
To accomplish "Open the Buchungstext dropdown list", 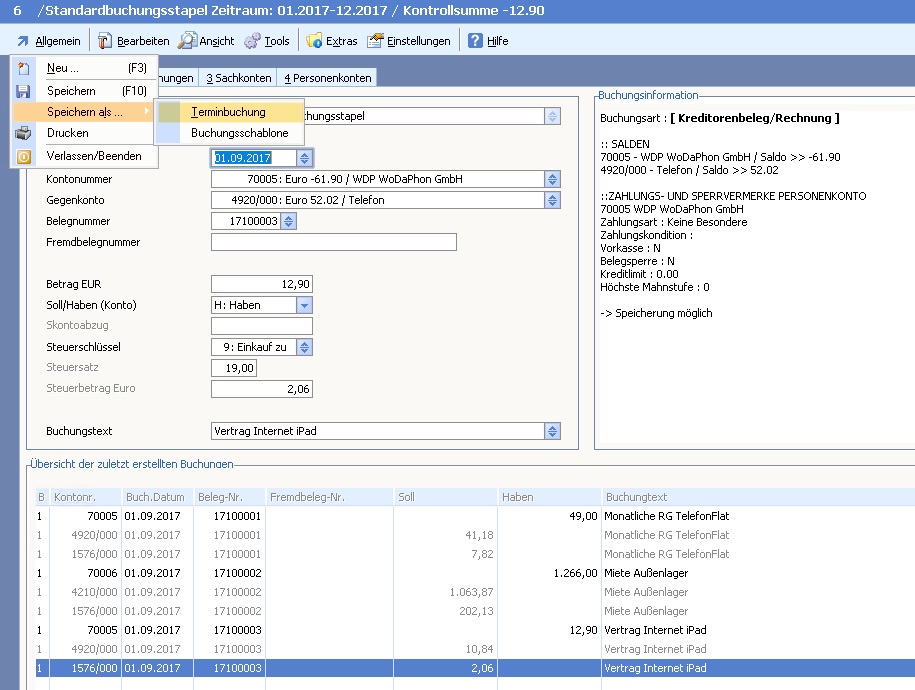I will pyautogui.click(x=551, y=431).
